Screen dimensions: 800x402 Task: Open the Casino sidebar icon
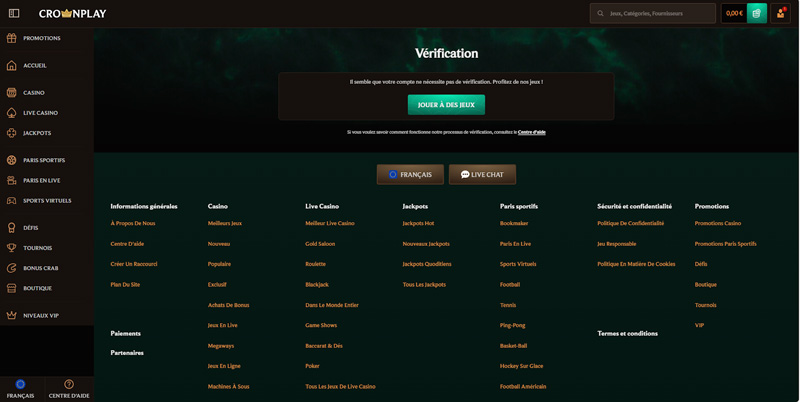pos(11,92)
